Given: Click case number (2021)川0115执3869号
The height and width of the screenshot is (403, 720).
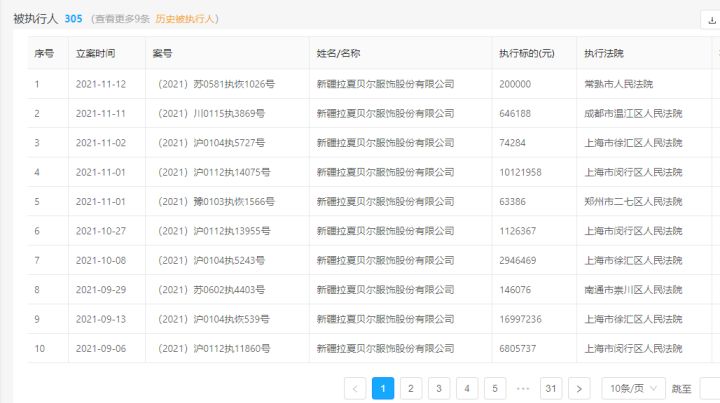Looking at the screenshot, I should pos(211,113).
